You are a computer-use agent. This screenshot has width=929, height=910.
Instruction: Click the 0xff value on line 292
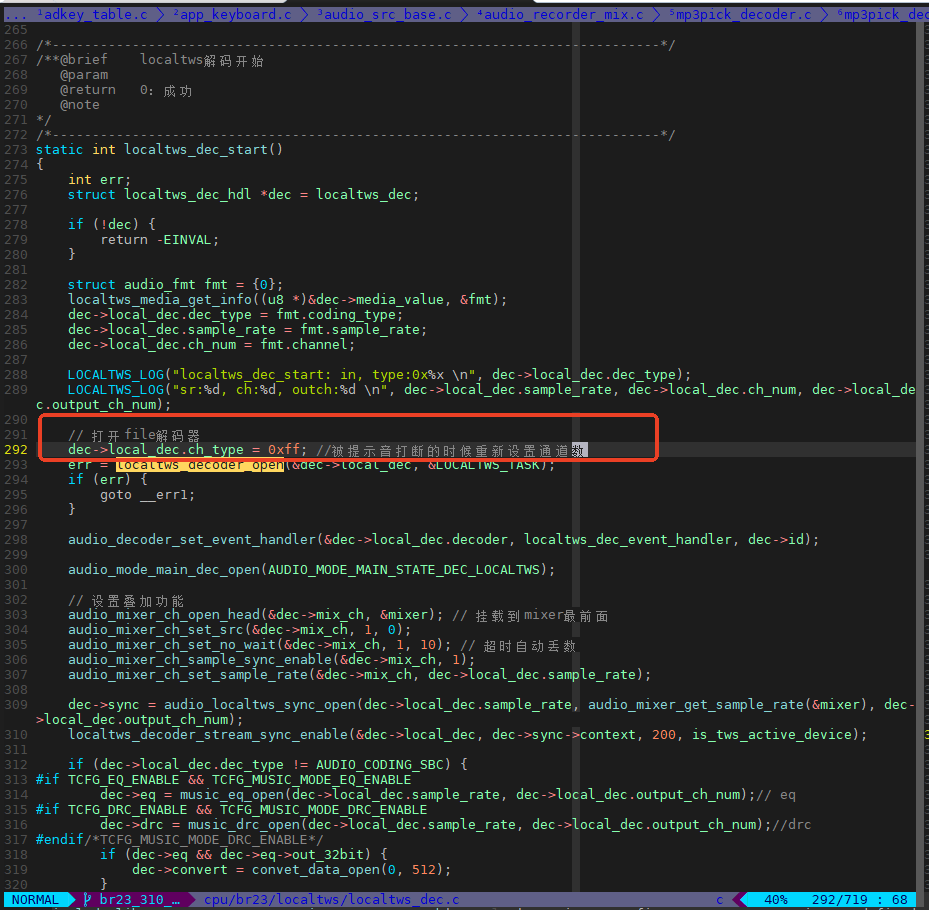(x=284, y=450)
